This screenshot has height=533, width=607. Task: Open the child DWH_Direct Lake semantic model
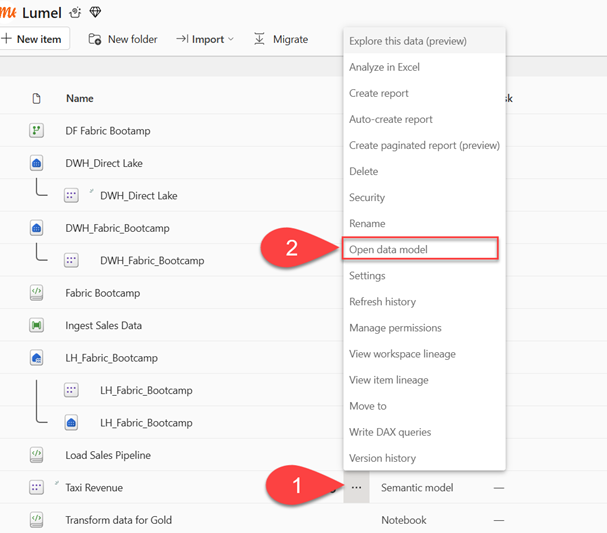pos(139,196)
